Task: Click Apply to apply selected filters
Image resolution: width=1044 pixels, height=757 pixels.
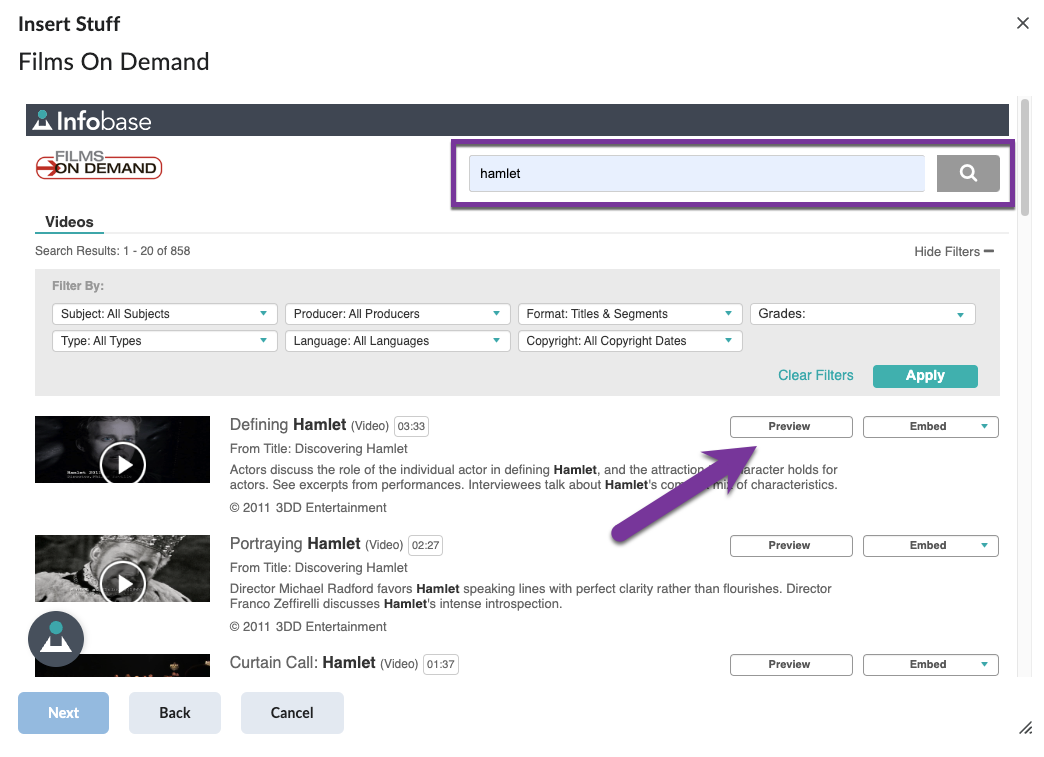Action: coord(924,375)
